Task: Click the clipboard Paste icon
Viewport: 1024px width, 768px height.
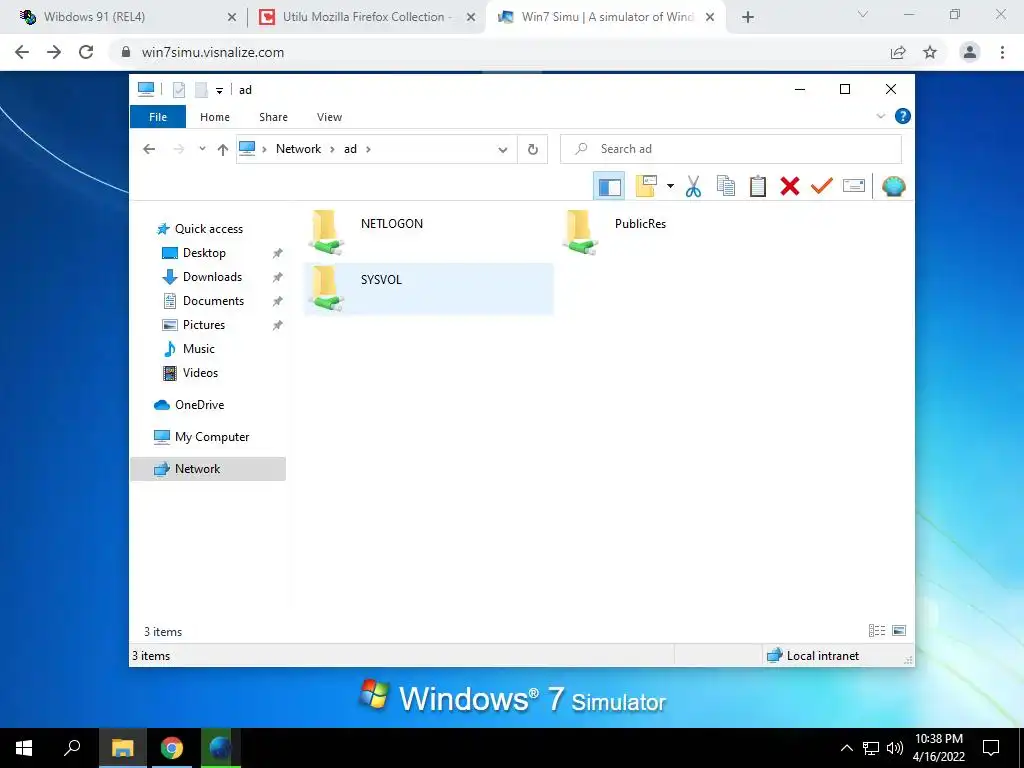Action: (758, 186)
